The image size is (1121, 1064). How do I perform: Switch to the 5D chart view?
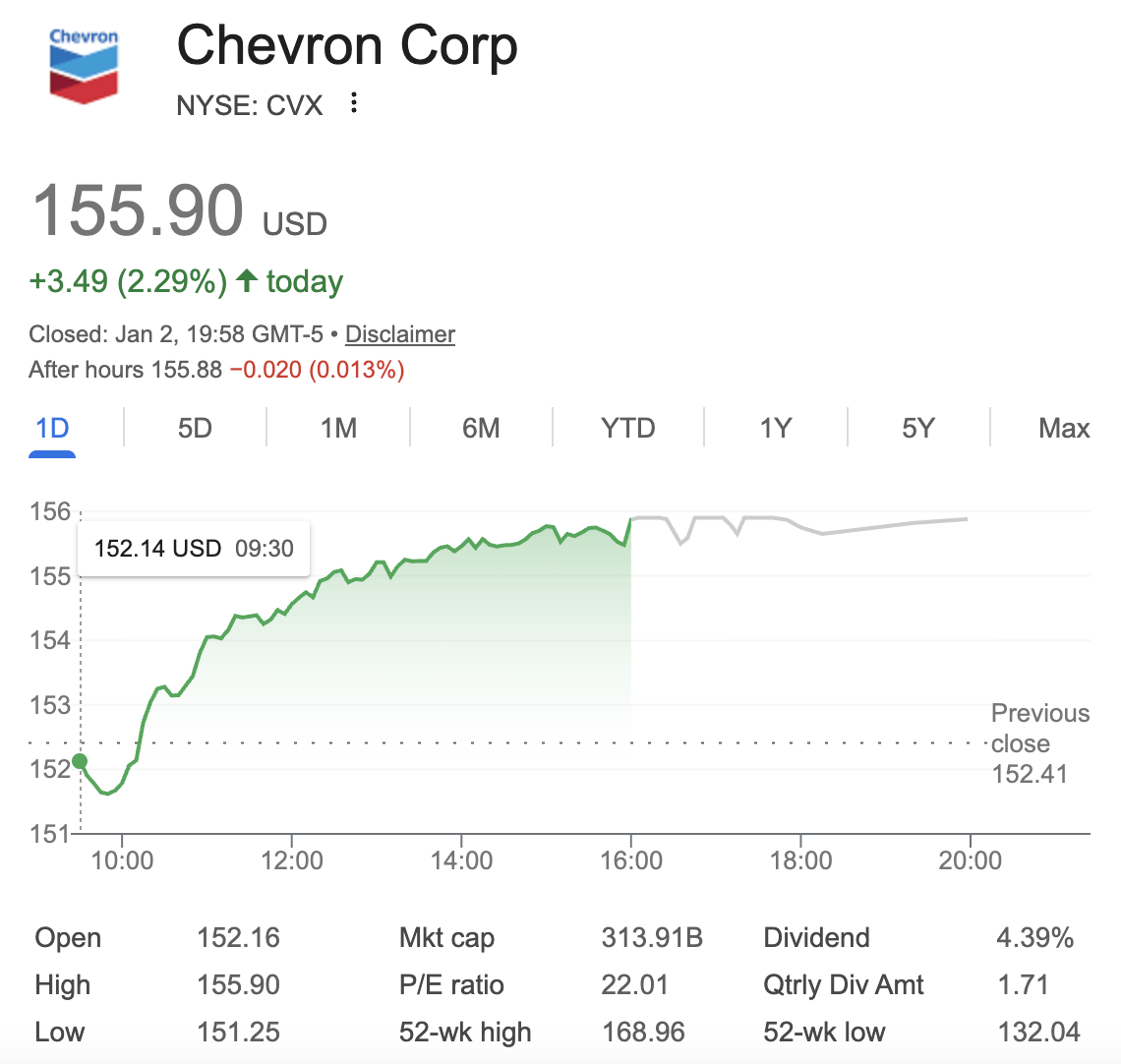(x=194, y=428)
